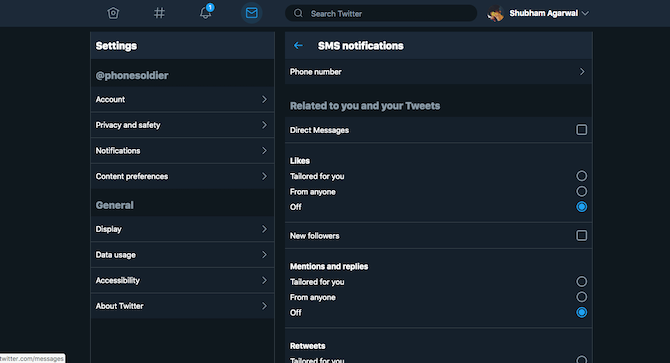The width and height of the screenshot is (670, 363).
Task: Expand the Display row chevron
Action: pos(264,229)
